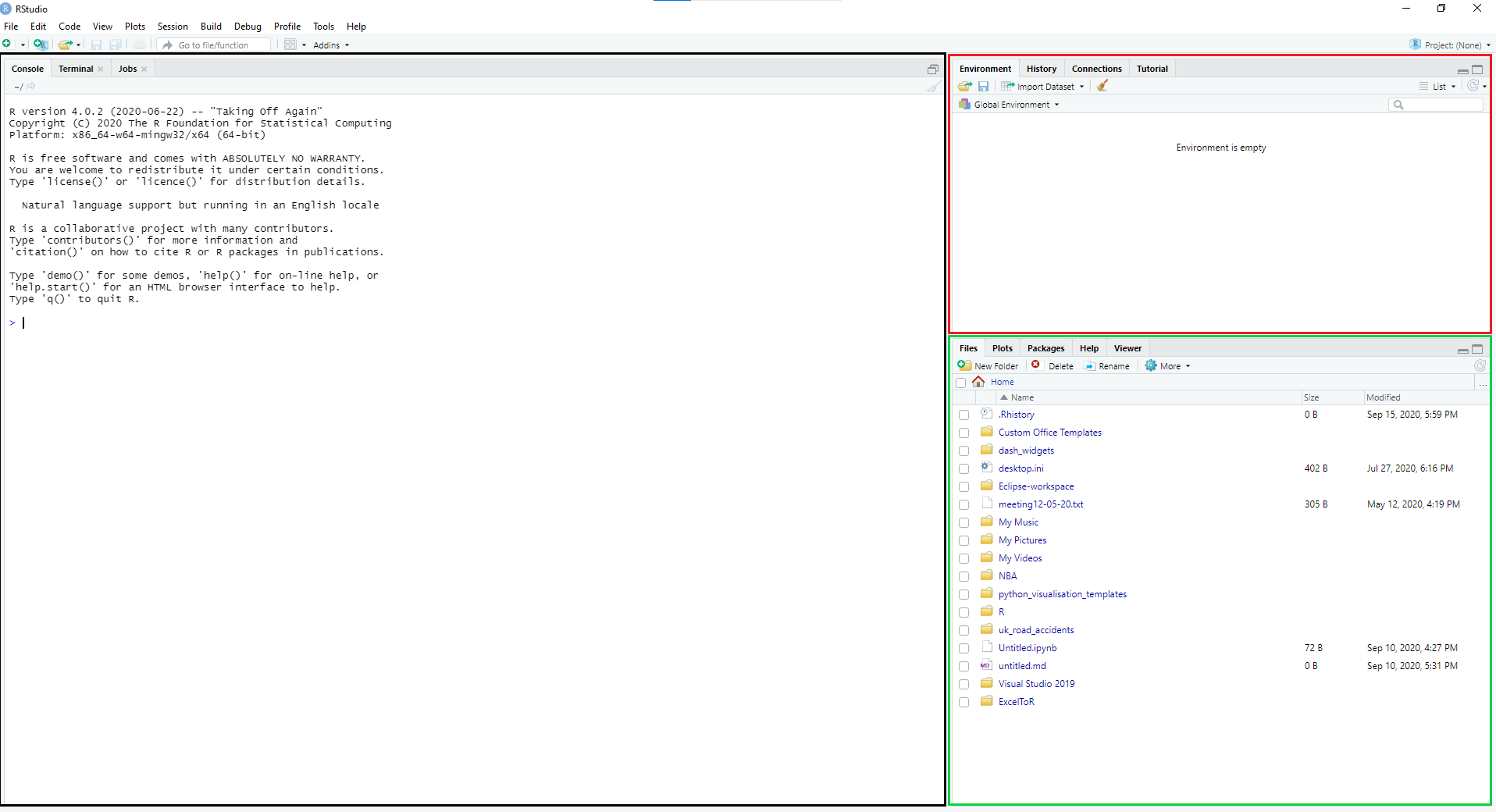Click the Environment search box
1496x812 pixels.
[1435, 105]
